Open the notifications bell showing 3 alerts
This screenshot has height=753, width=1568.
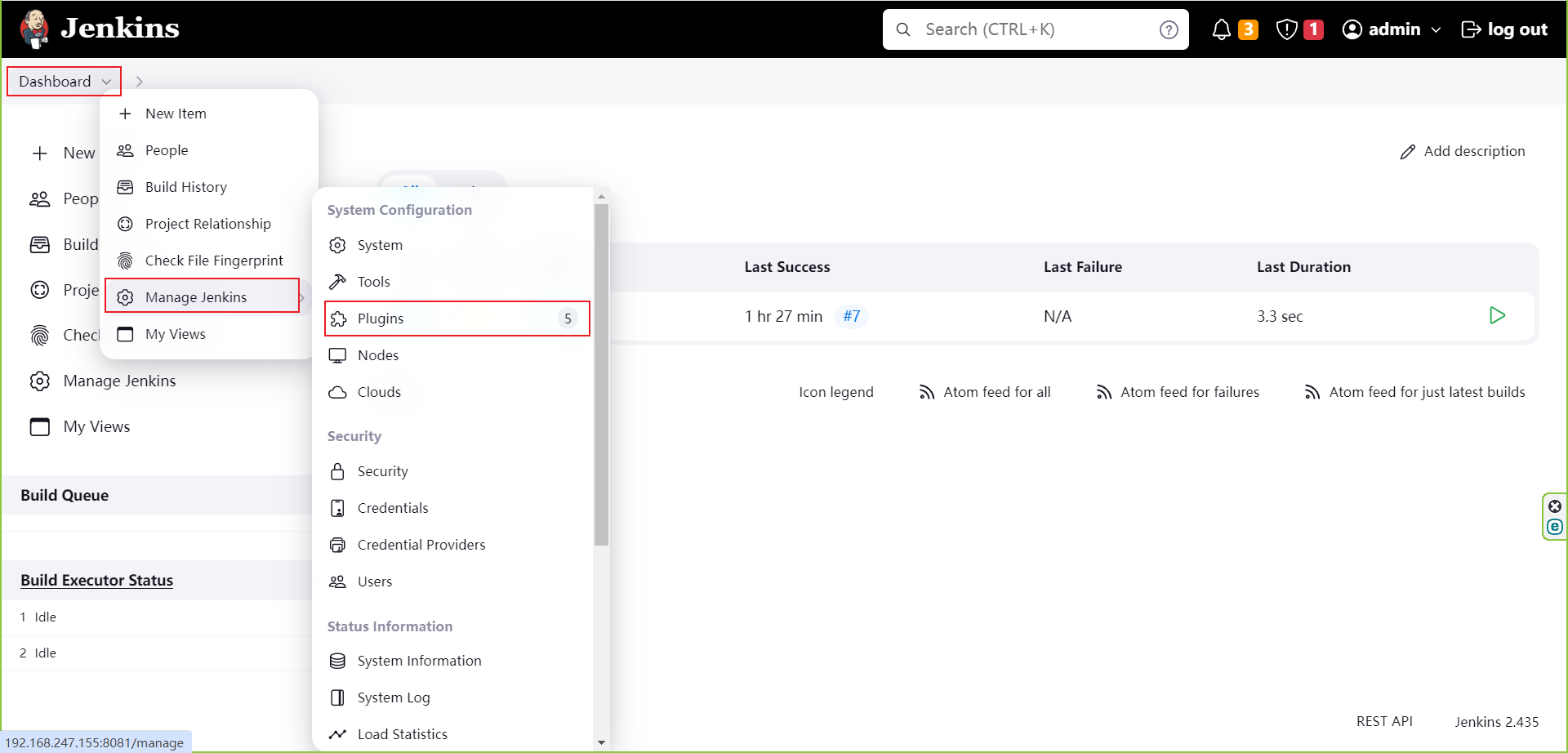tap(1223, 29)
